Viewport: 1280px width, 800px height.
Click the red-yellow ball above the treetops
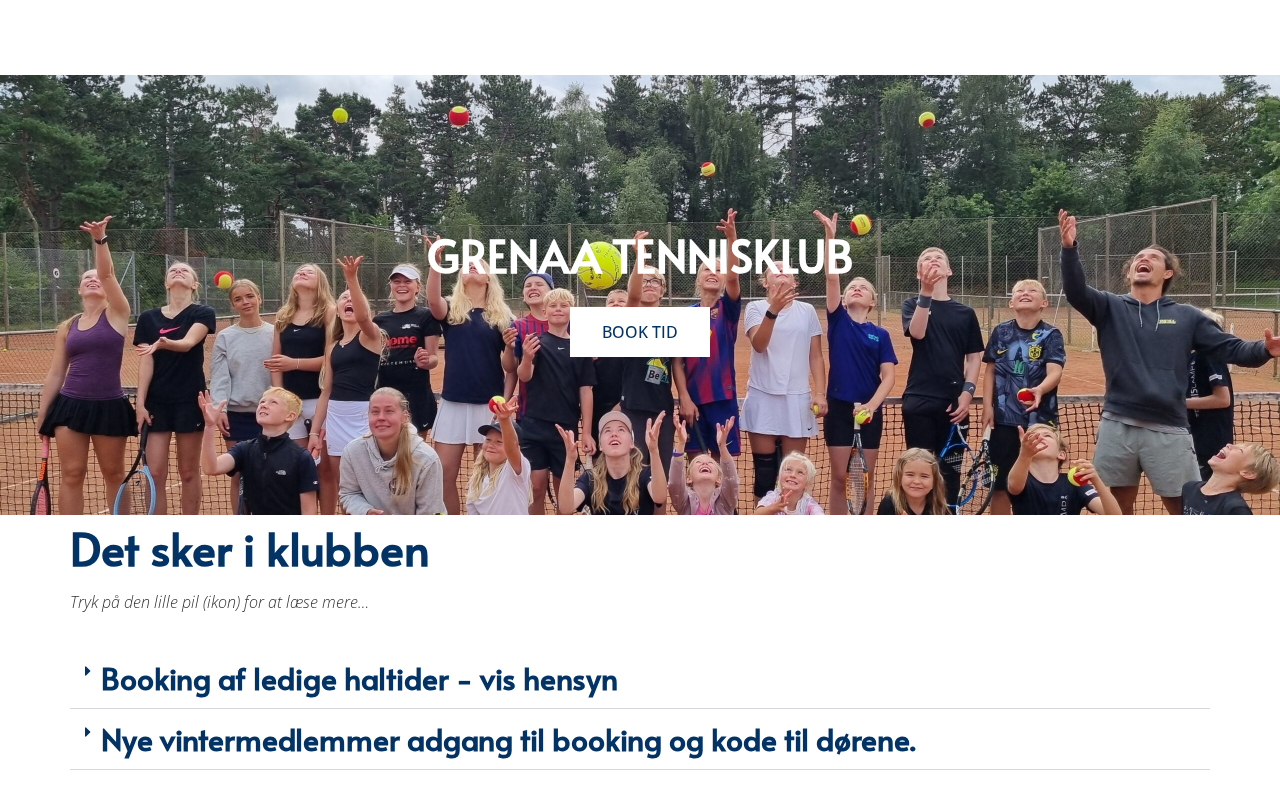[x=459, y=116]
